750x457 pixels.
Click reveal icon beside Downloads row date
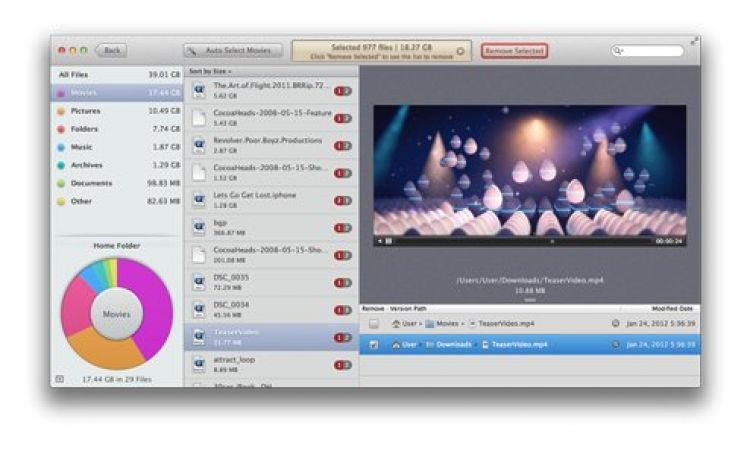(616, 344)
